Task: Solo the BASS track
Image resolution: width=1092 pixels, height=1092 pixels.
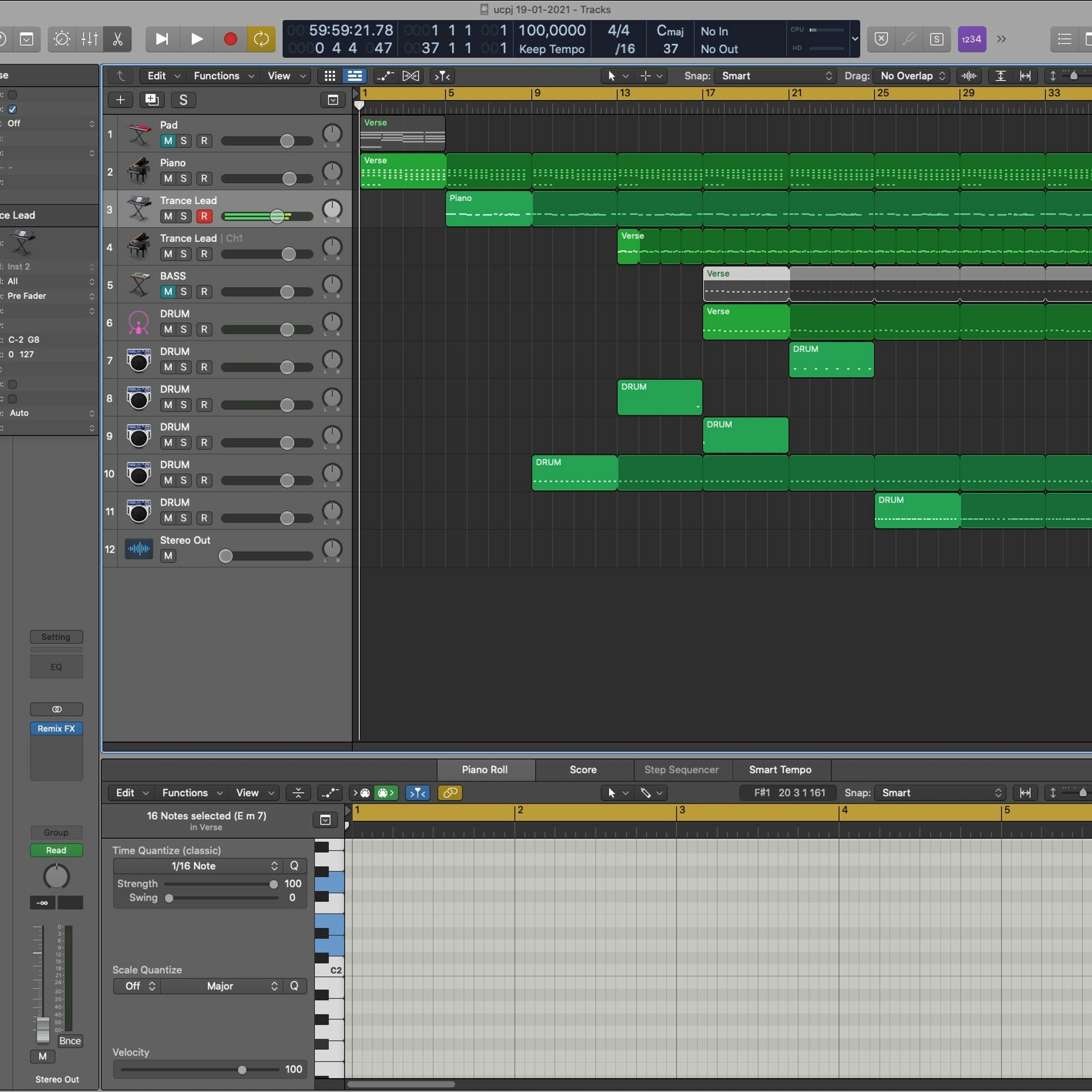Action: (183, 292)
